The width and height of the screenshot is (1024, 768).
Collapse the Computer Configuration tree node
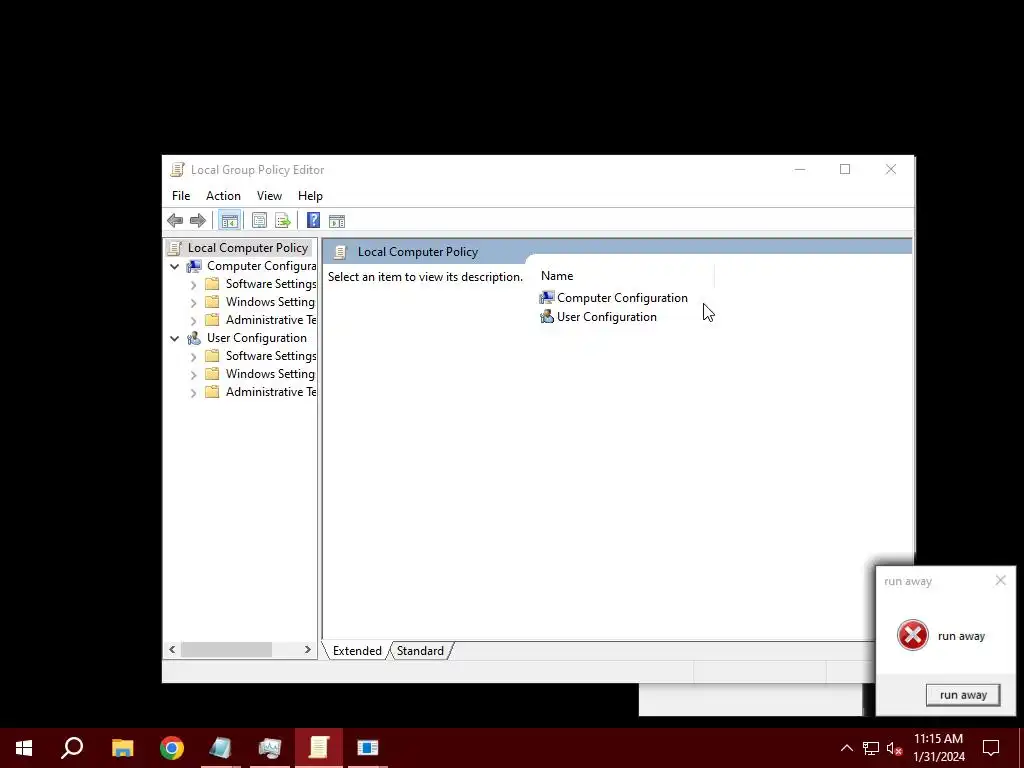(174, 266)
